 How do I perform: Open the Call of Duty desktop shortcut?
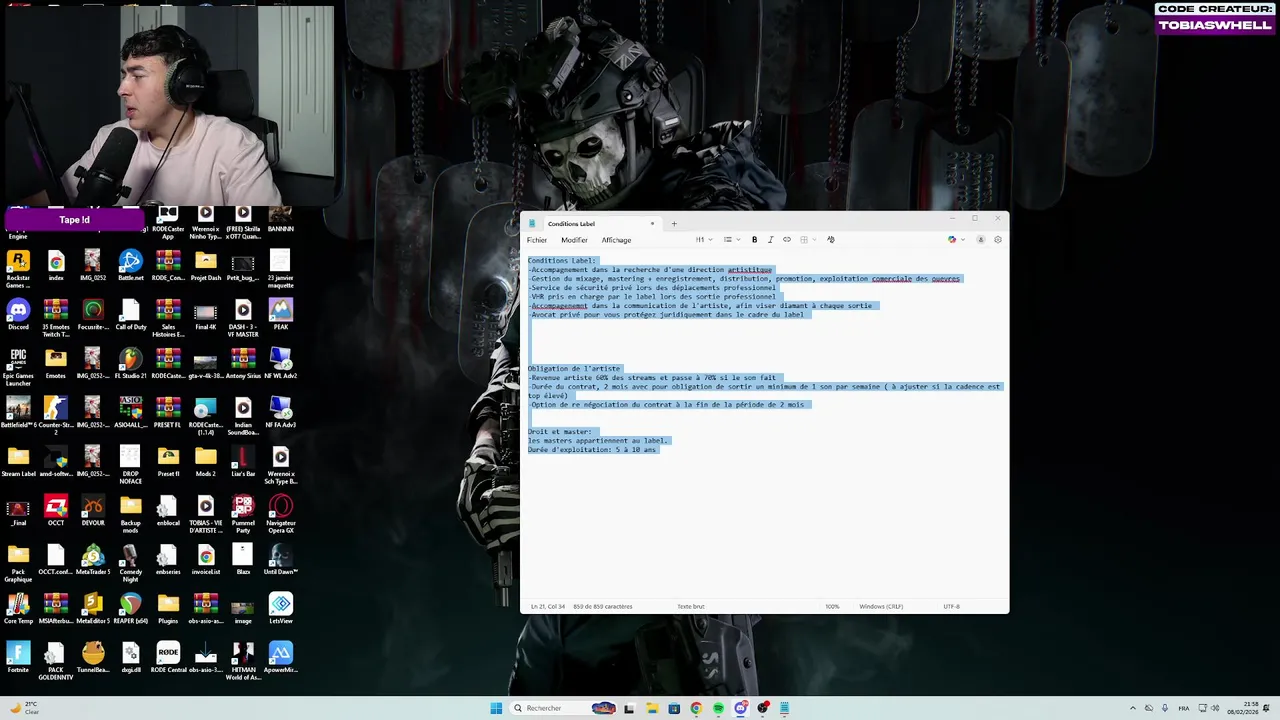131,315
